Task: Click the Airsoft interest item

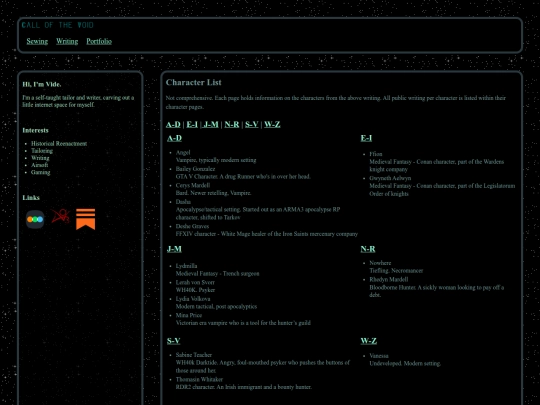Action: coord(40,165)
